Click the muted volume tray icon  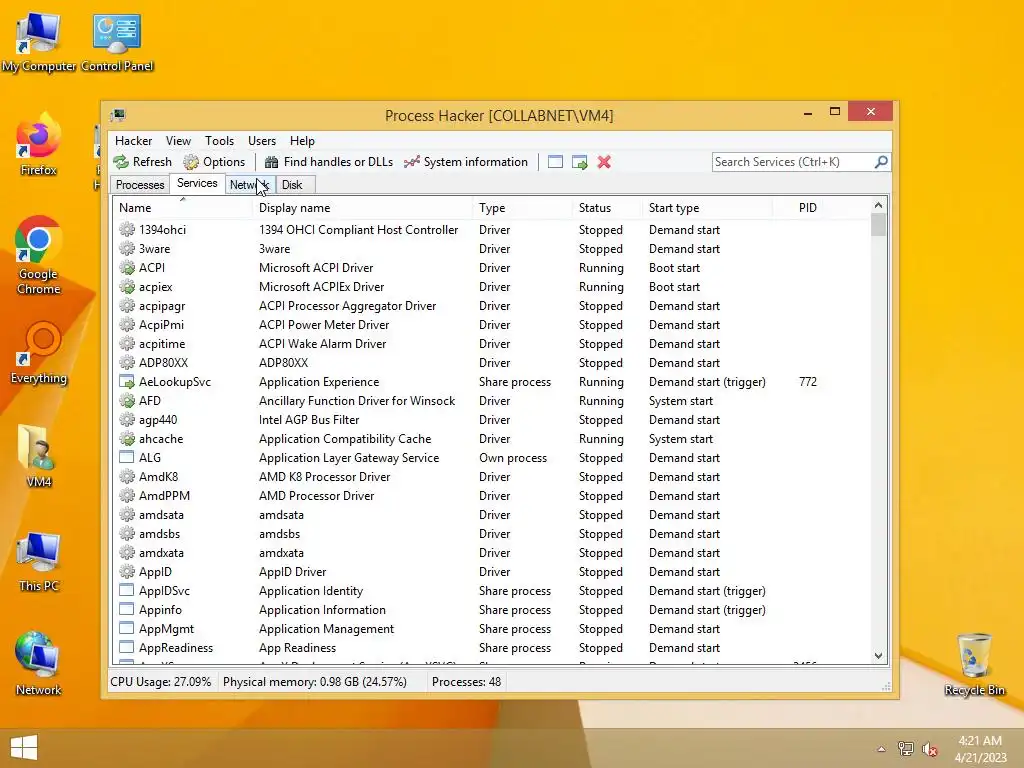tap(930, 749)
